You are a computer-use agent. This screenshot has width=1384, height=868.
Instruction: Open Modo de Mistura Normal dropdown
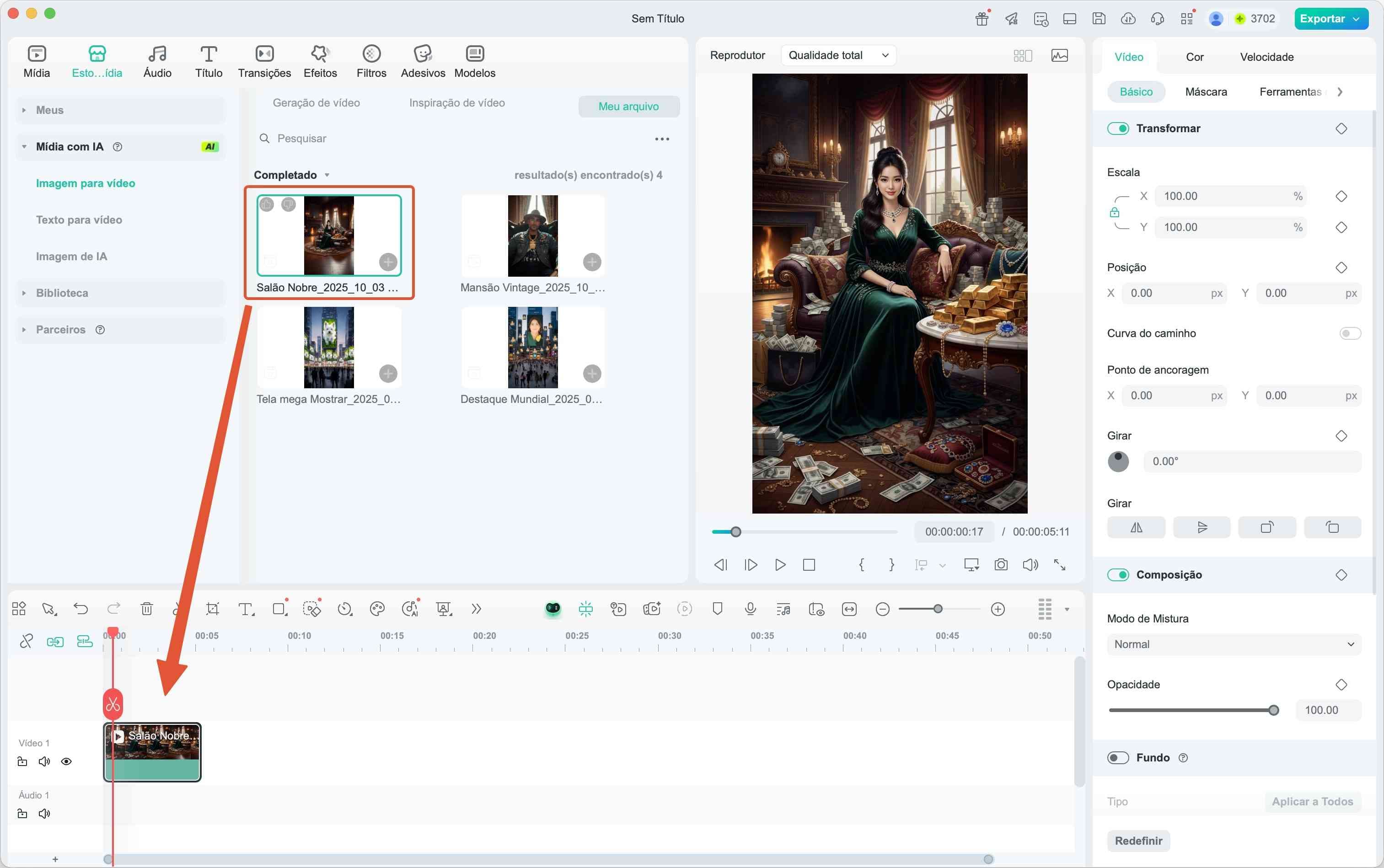click(x=1234, y=644)
